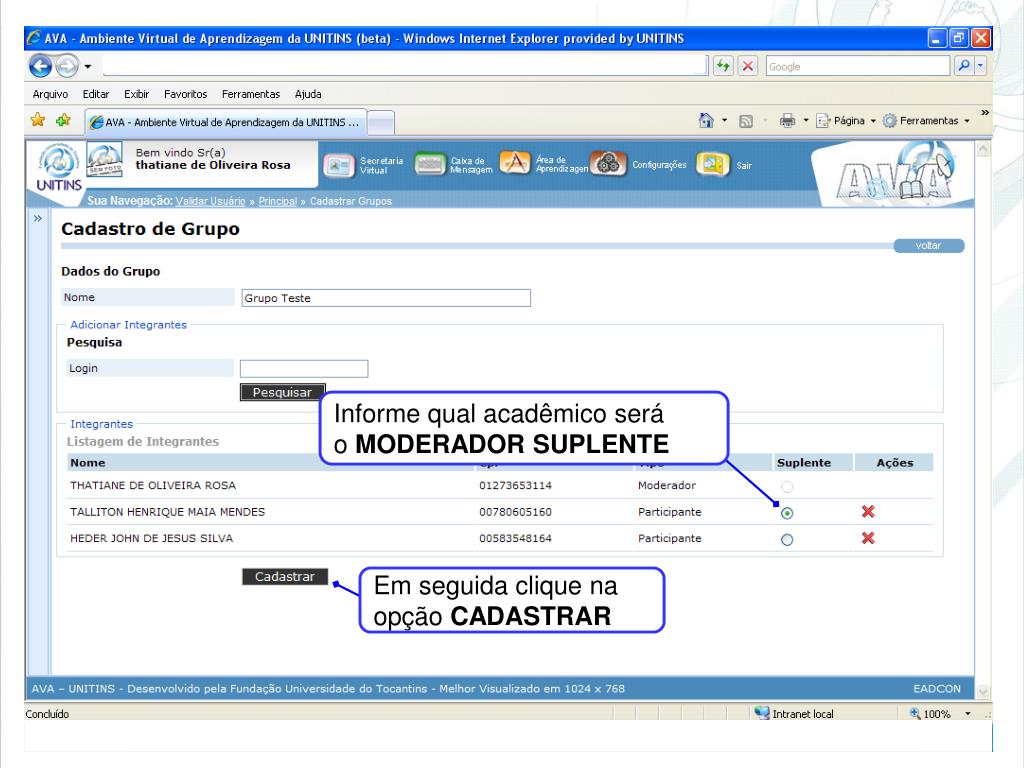1024x768 pixels.
Task: Follow the Principal breadcrumb link
Action: [x=278, y=201]
